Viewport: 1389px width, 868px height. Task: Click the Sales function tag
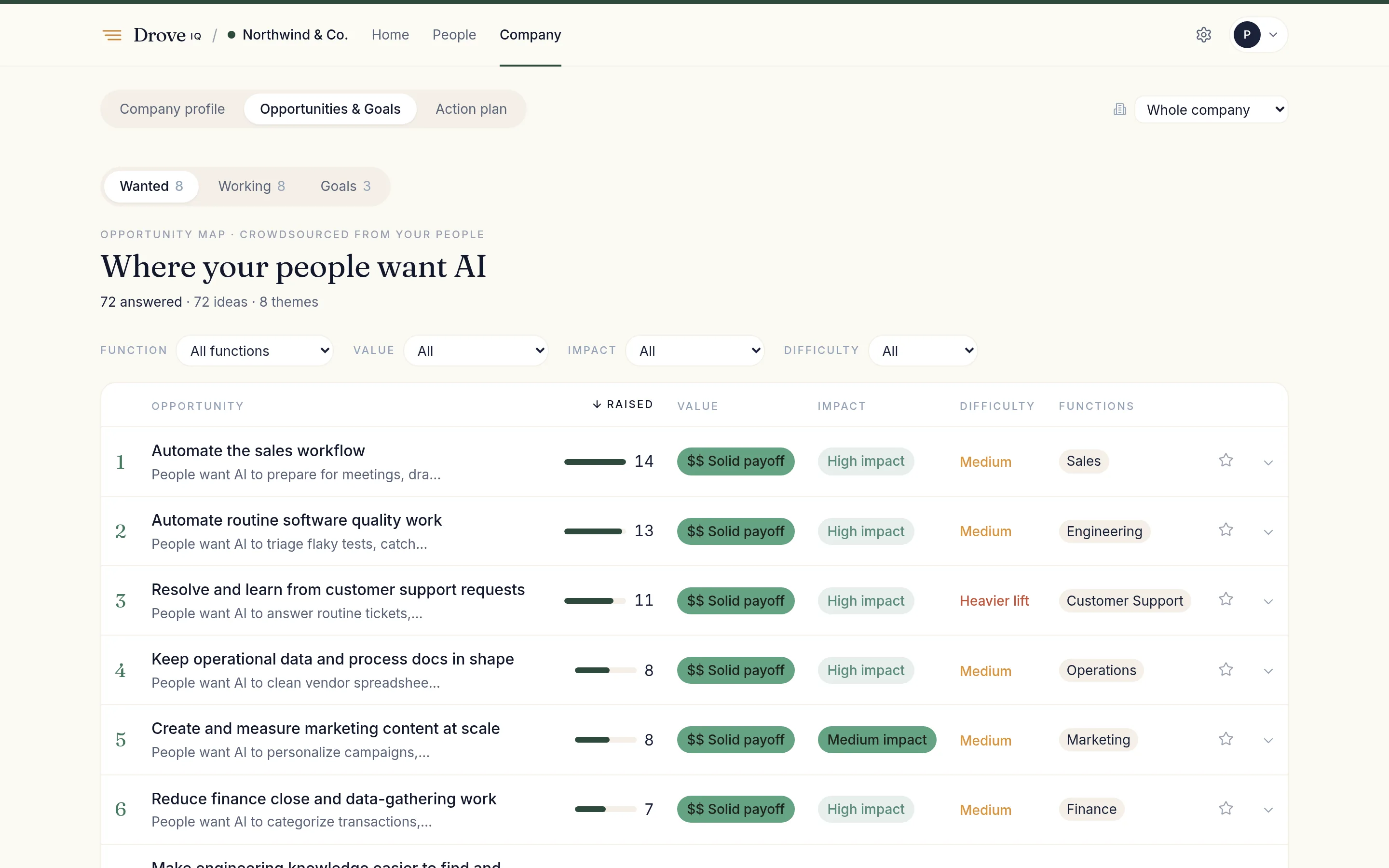coord(1084,461)
